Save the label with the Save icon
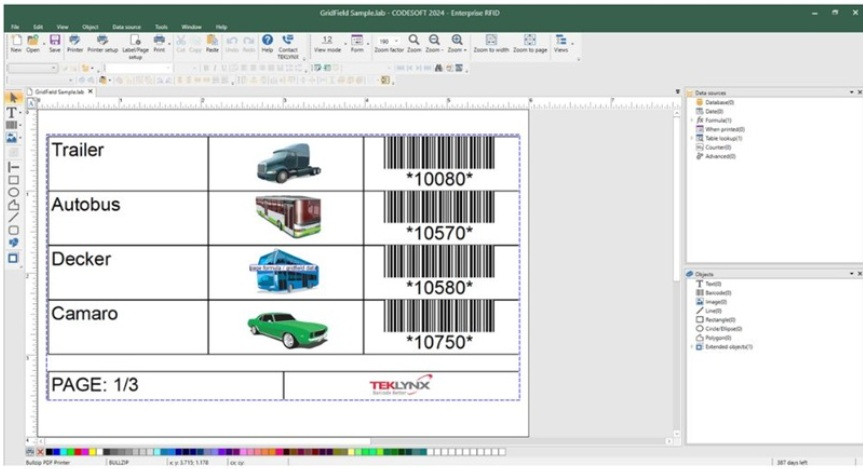The width and height of the screenshot is (863, 469). click(x=54, y=43)
